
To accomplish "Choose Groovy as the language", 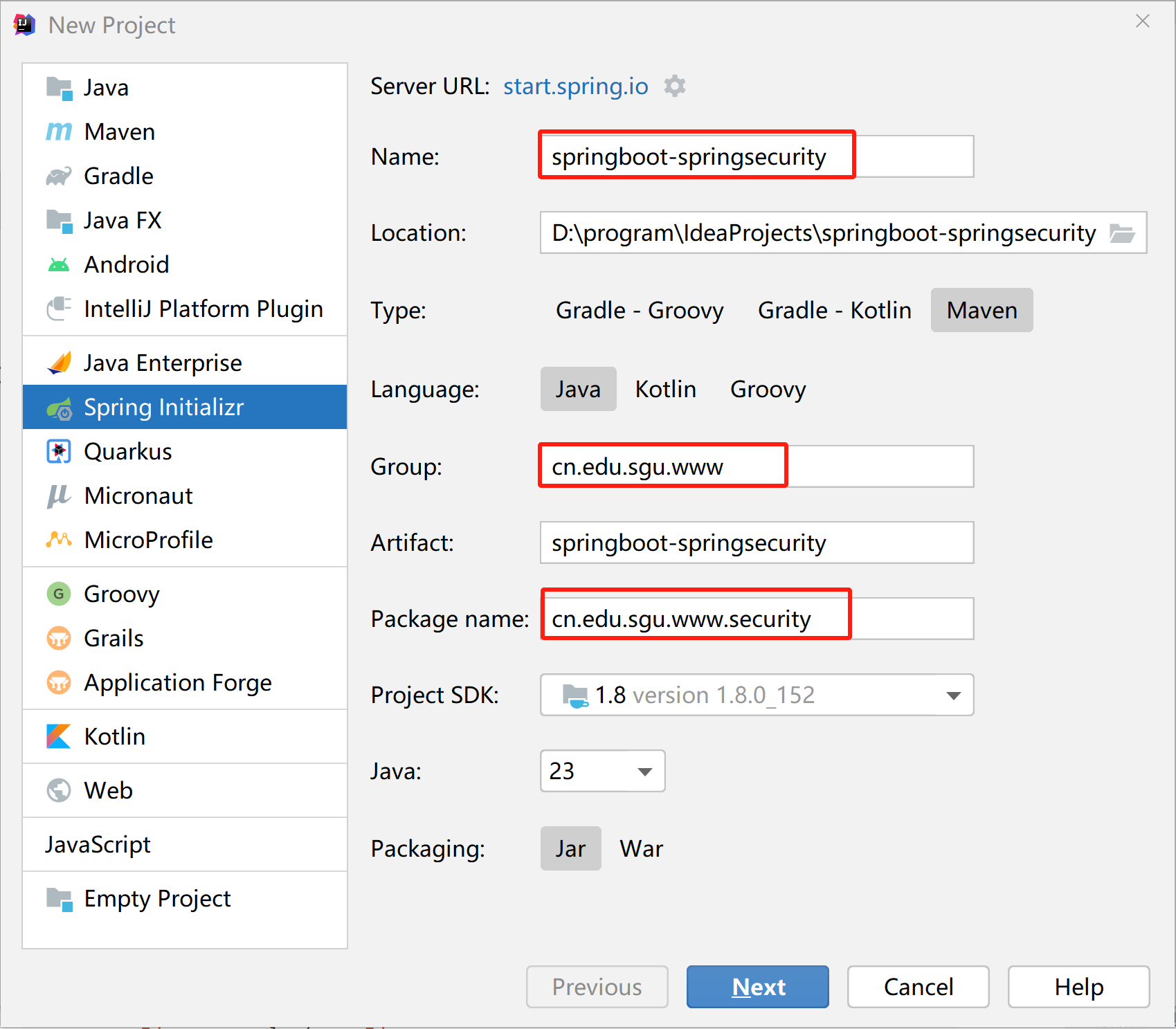I will [768, 389].
